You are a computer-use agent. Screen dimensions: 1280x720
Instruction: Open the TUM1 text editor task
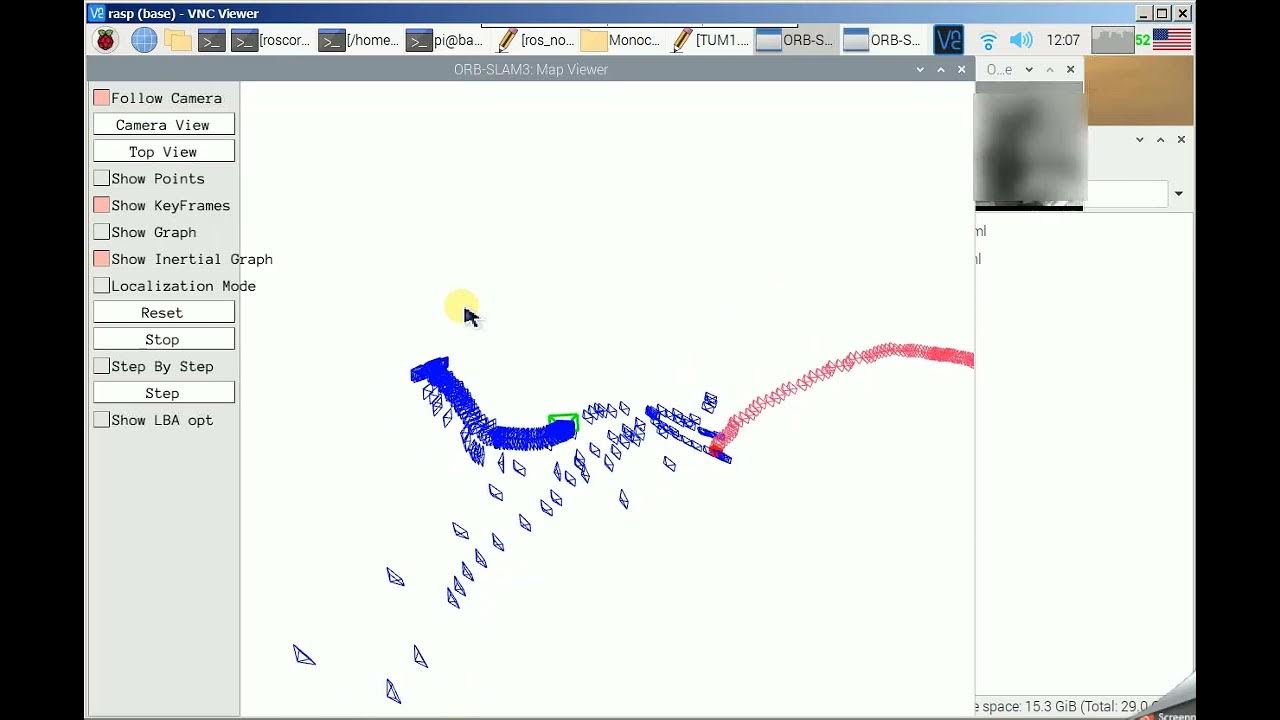pyautogui.click(x=709, y=40)
